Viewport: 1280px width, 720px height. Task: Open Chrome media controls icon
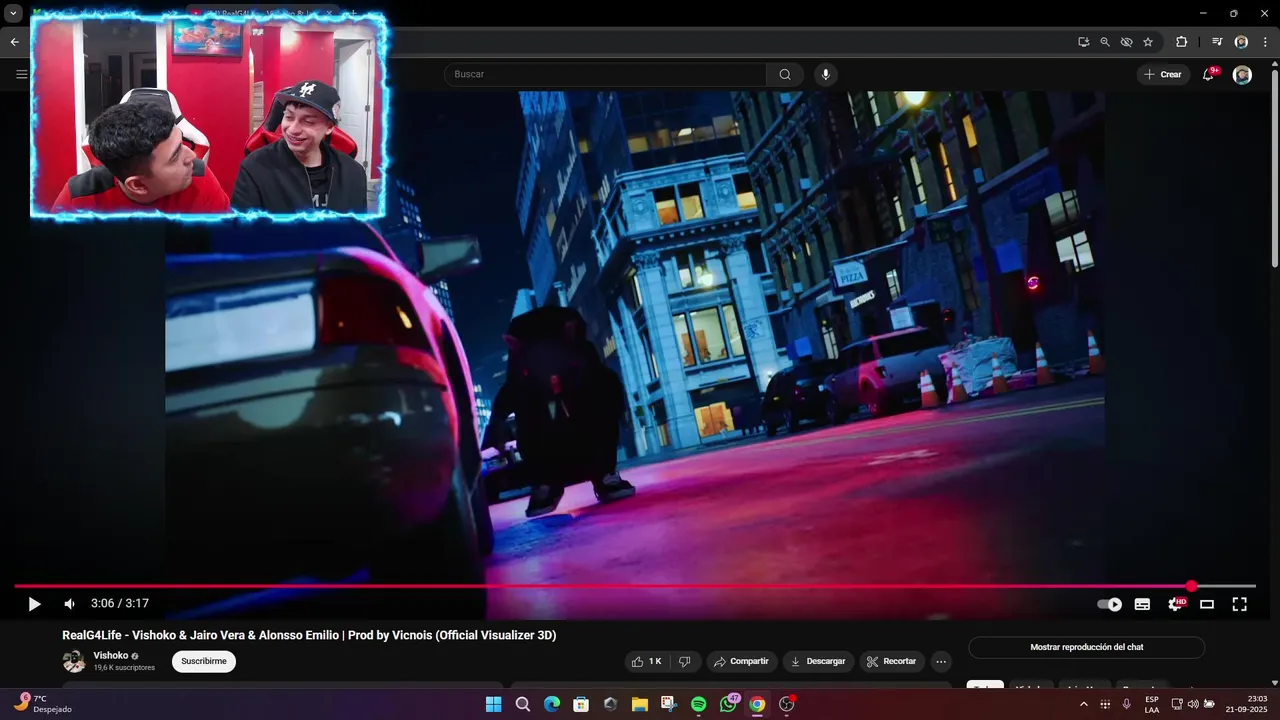tap(1217, 42)
